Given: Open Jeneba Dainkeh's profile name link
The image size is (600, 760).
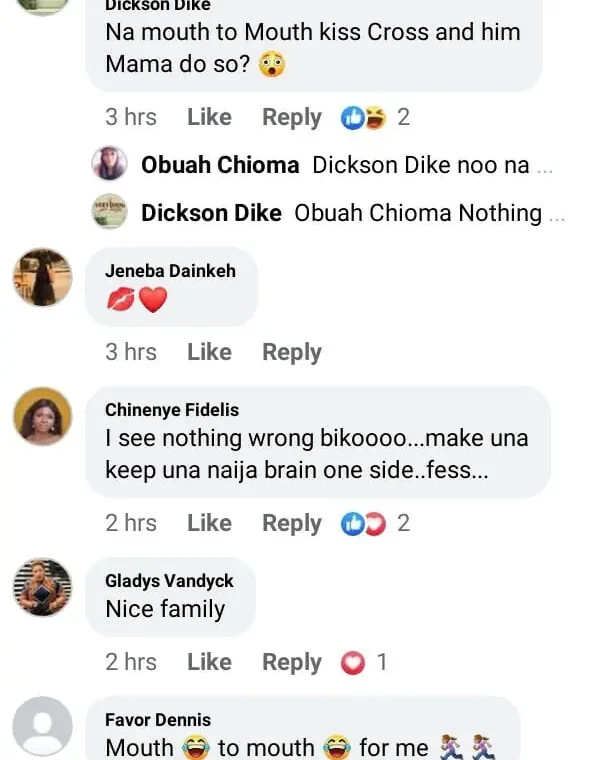Looking at the screenshot, I should click(x=170, y=270).
